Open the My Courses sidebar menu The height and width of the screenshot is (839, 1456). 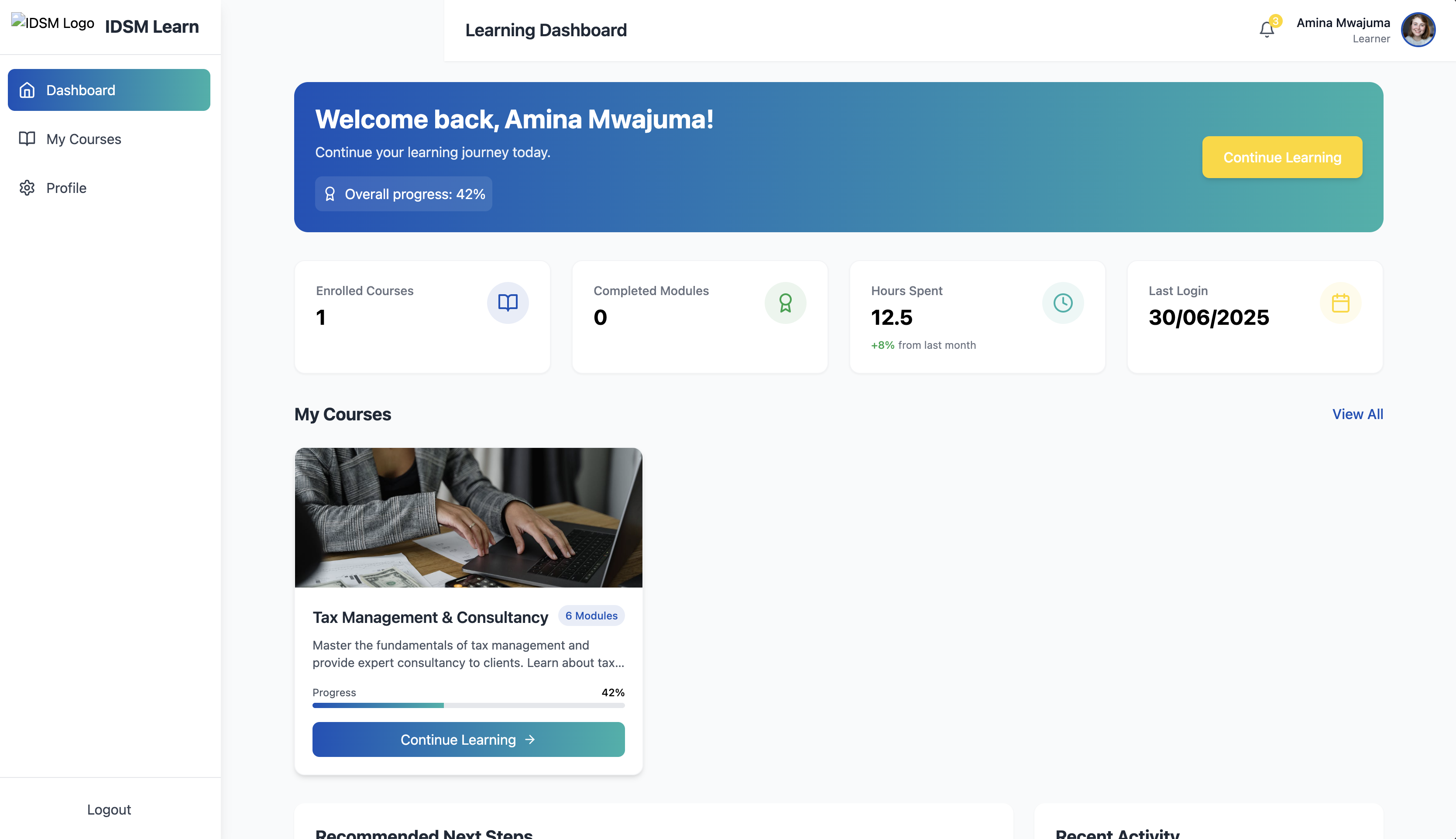point(83,139)
